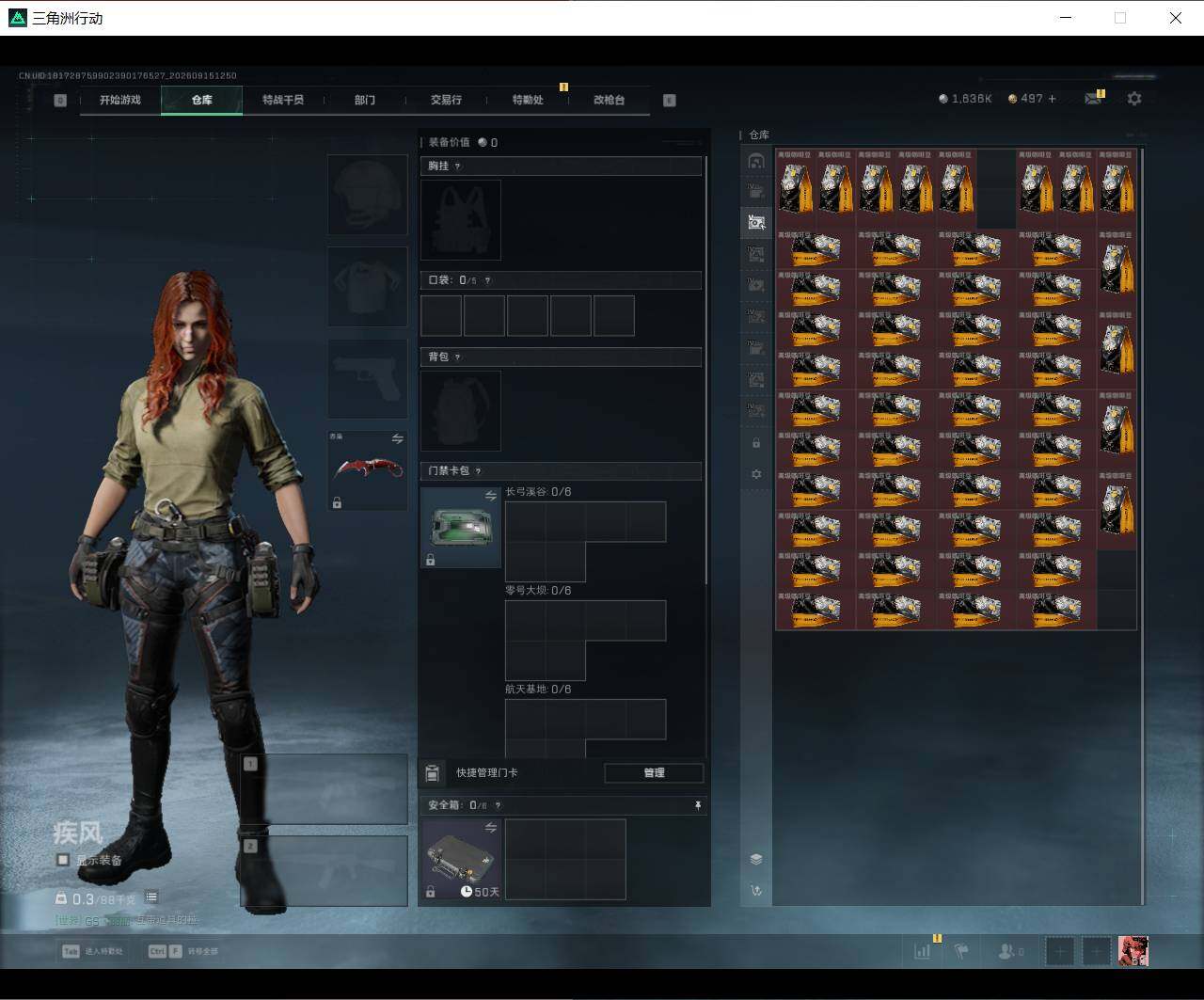Open the mail envelope icon

(x=1092, y=99)
